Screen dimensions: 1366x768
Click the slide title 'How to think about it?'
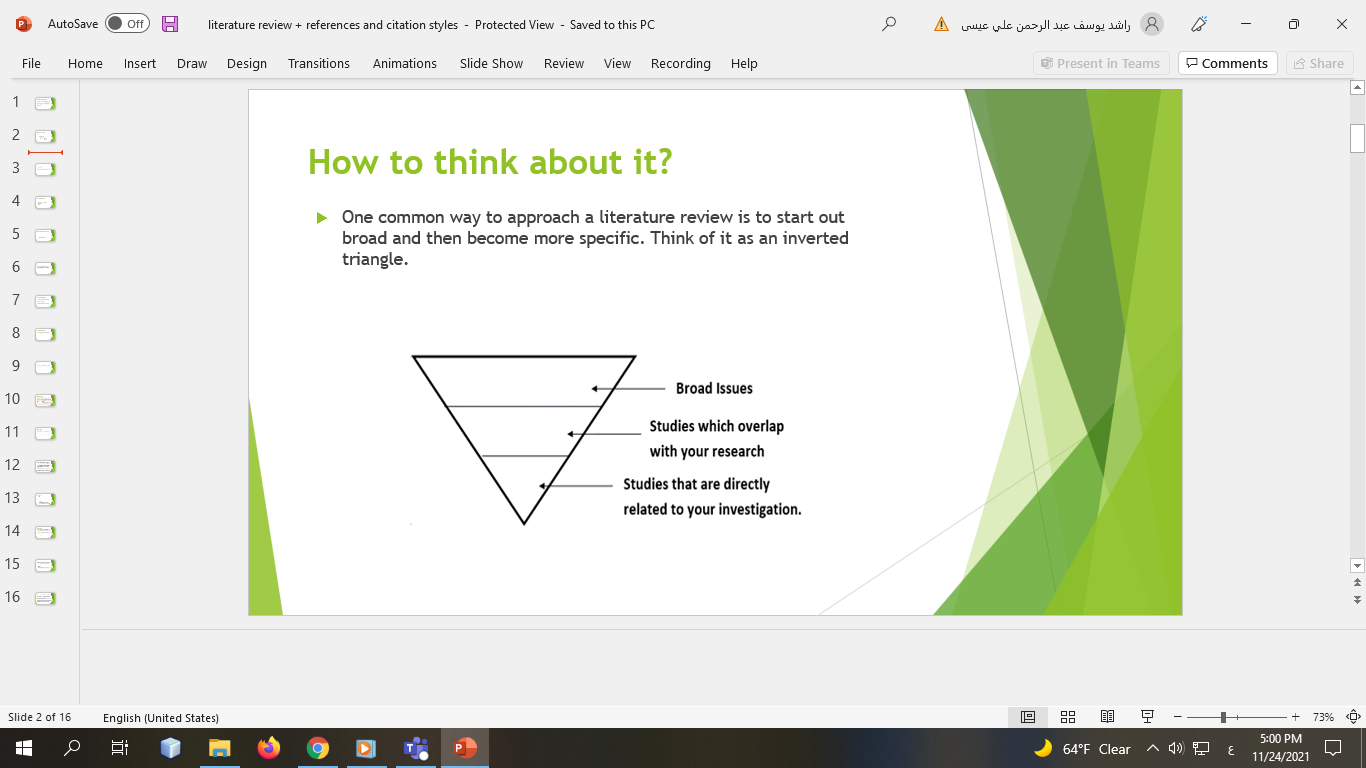click(x=490, y=162)
